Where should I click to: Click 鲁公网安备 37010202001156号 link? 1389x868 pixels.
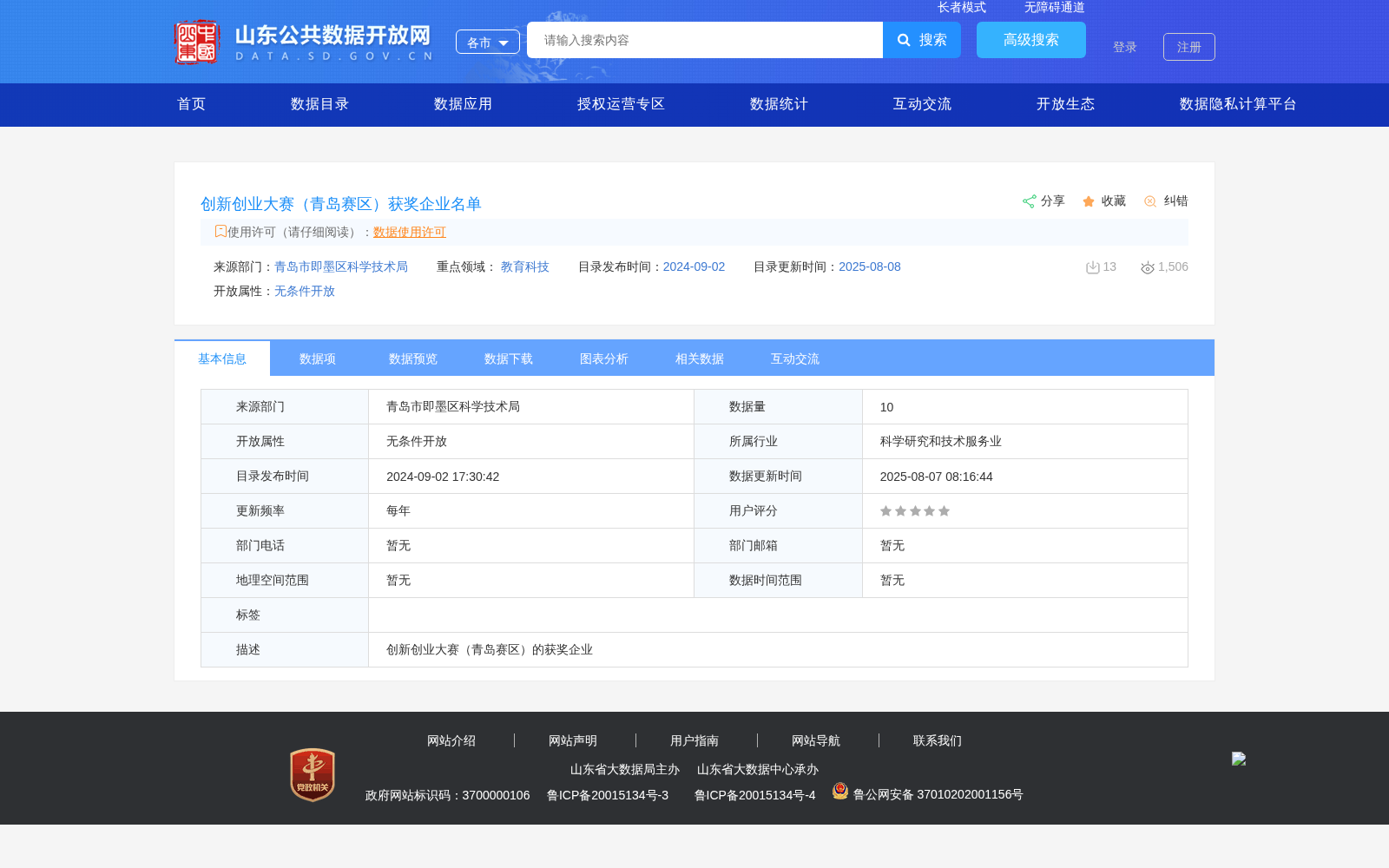point(938,794)
